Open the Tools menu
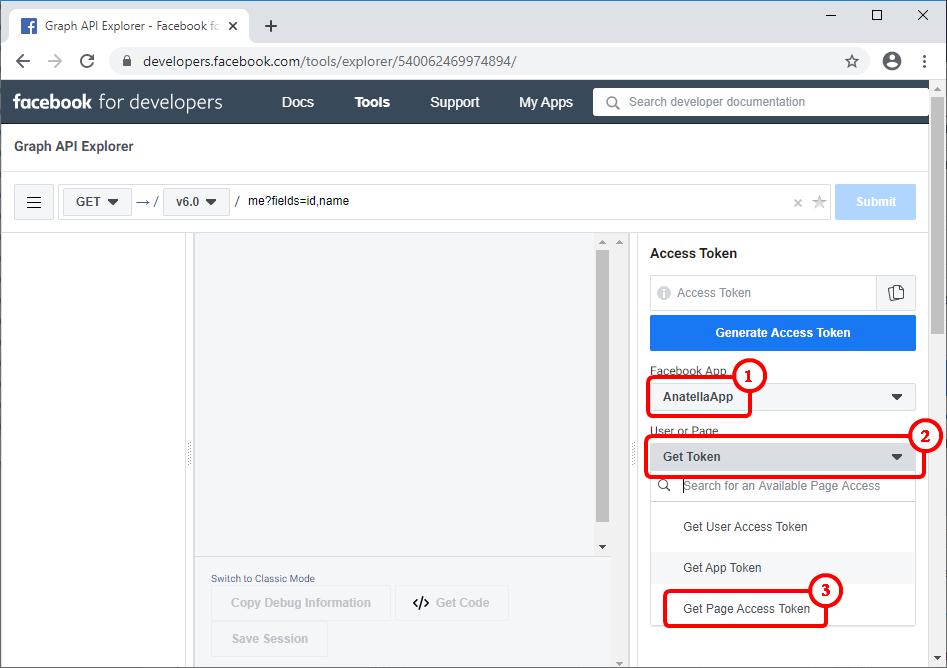 point(372,102)
